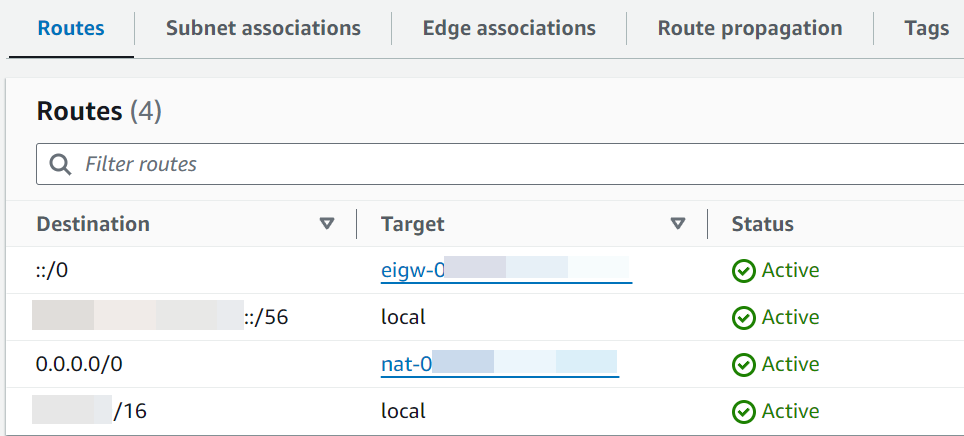
Task: Click Active status icon for 0.0.0.0/0 route
Action: pos(743,365)
